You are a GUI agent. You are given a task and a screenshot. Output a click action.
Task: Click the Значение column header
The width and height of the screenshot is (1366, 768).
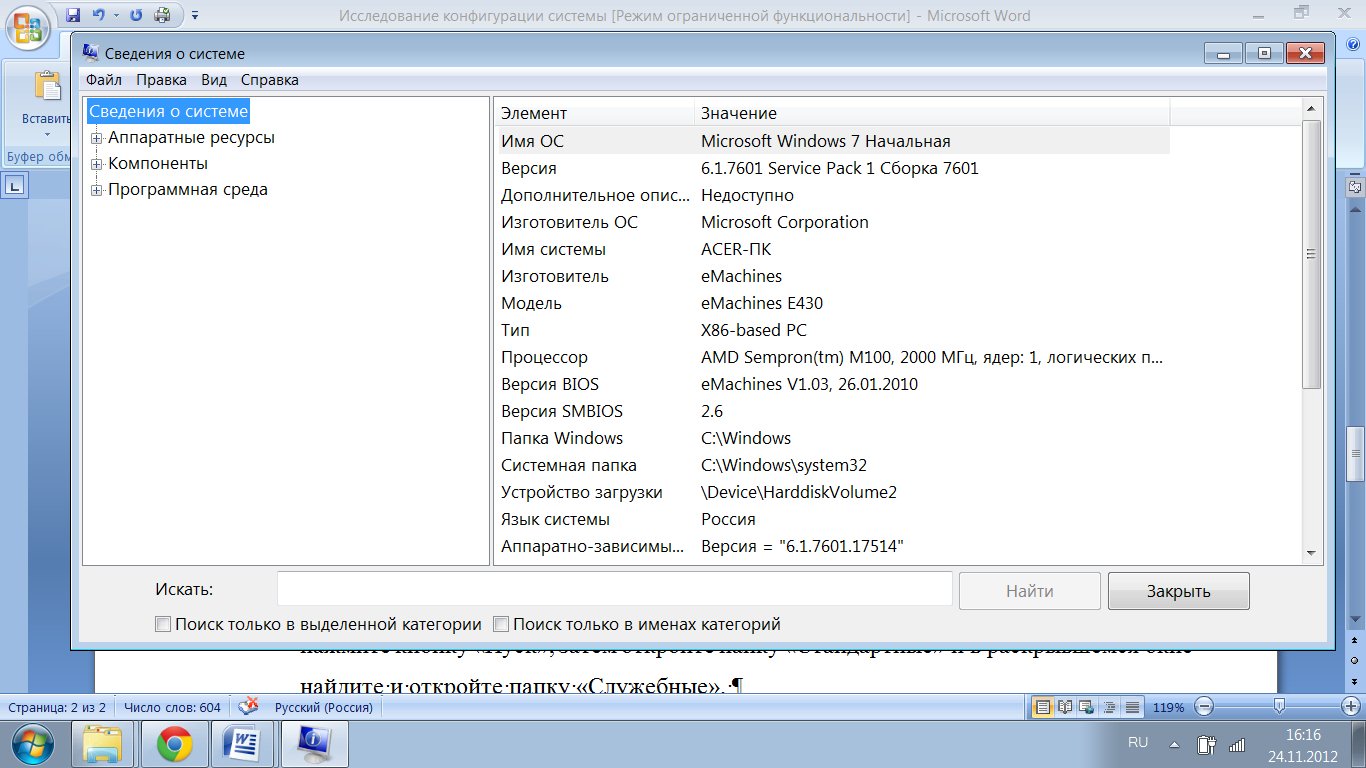click(x=932, y=113)
